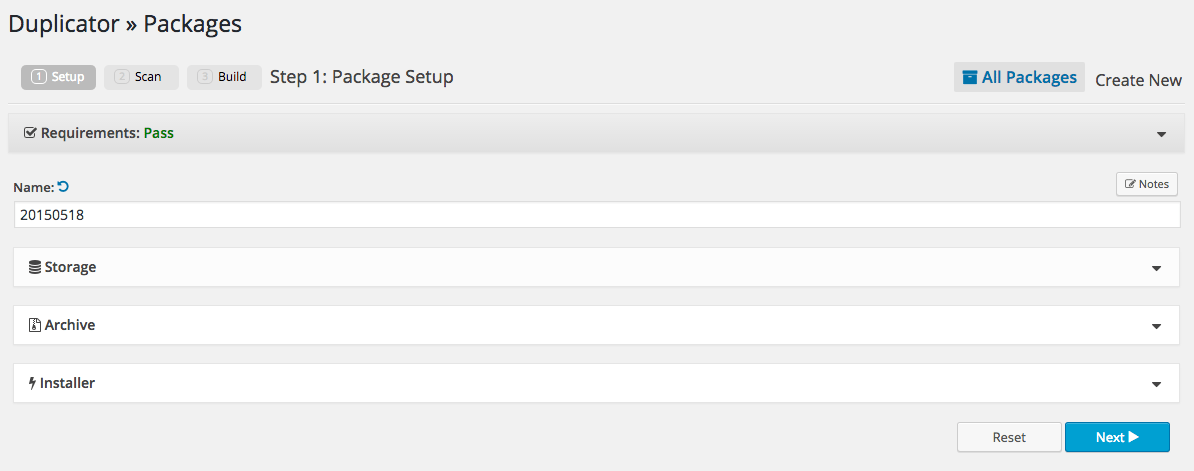Image resolution: width=1194 pixels, height=471 pixels.
Task: Click the reset name icon beside Name
Action: point(64,186)
